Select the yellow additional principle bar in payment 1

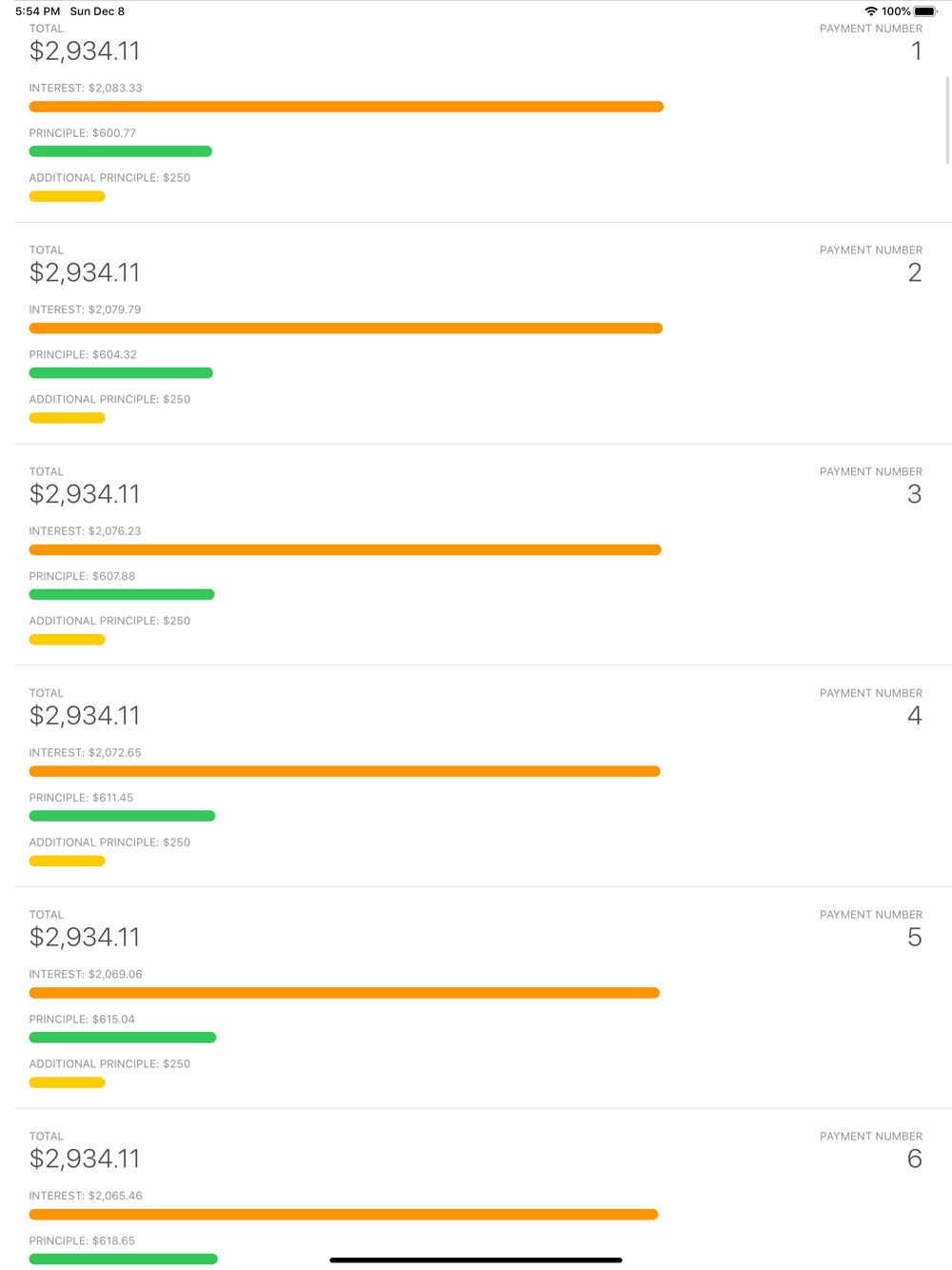point(68,197)
